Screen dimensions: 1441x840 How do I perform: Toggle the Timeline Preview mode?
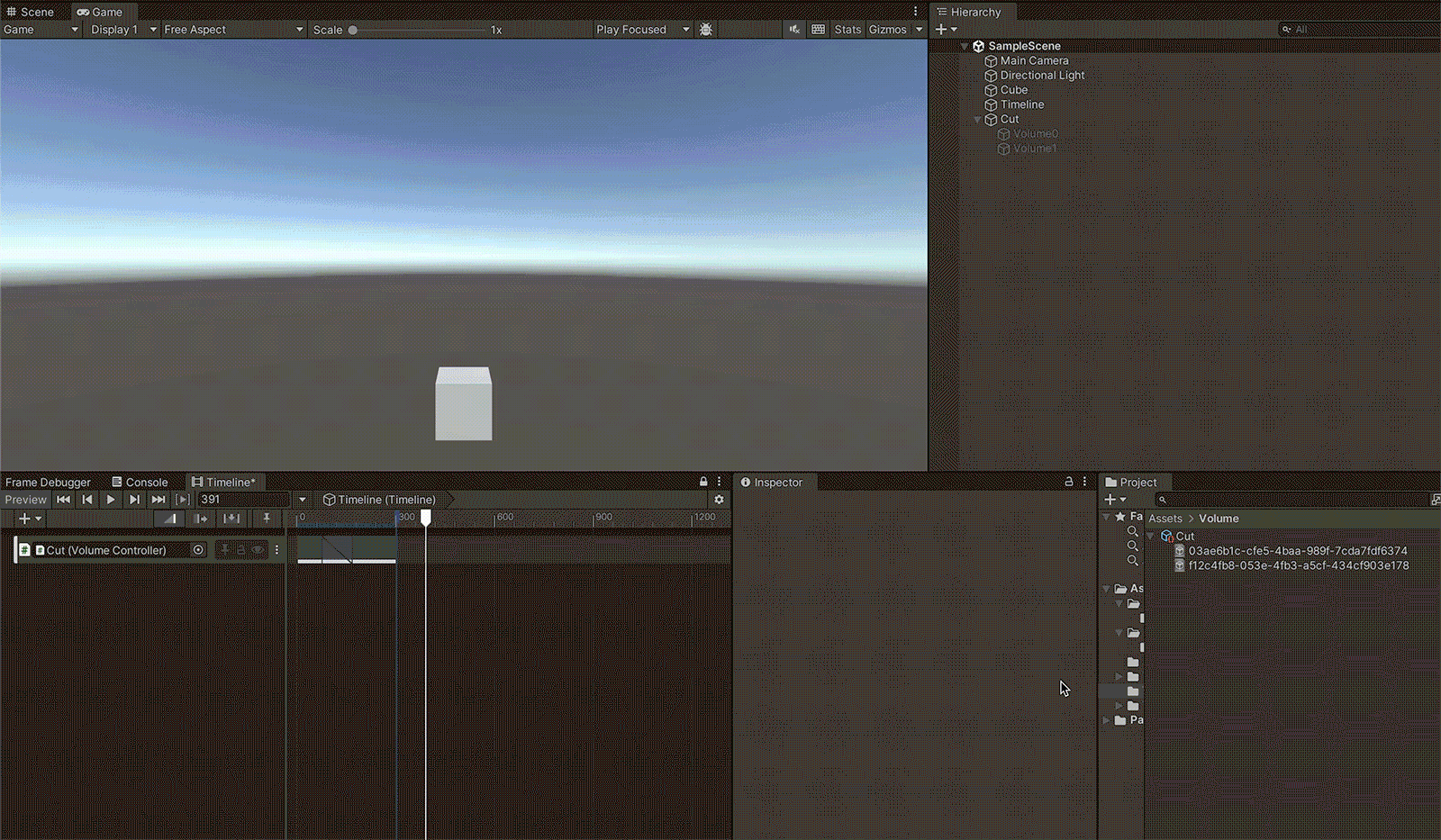pos(25,500)
